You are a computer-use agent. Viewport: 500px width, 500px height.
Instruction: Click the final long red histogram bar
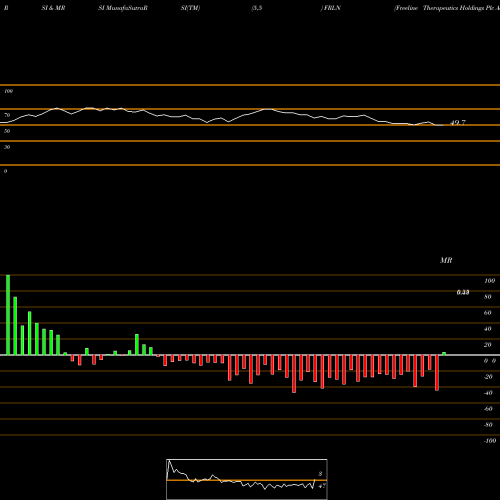[x=437, y=373]
